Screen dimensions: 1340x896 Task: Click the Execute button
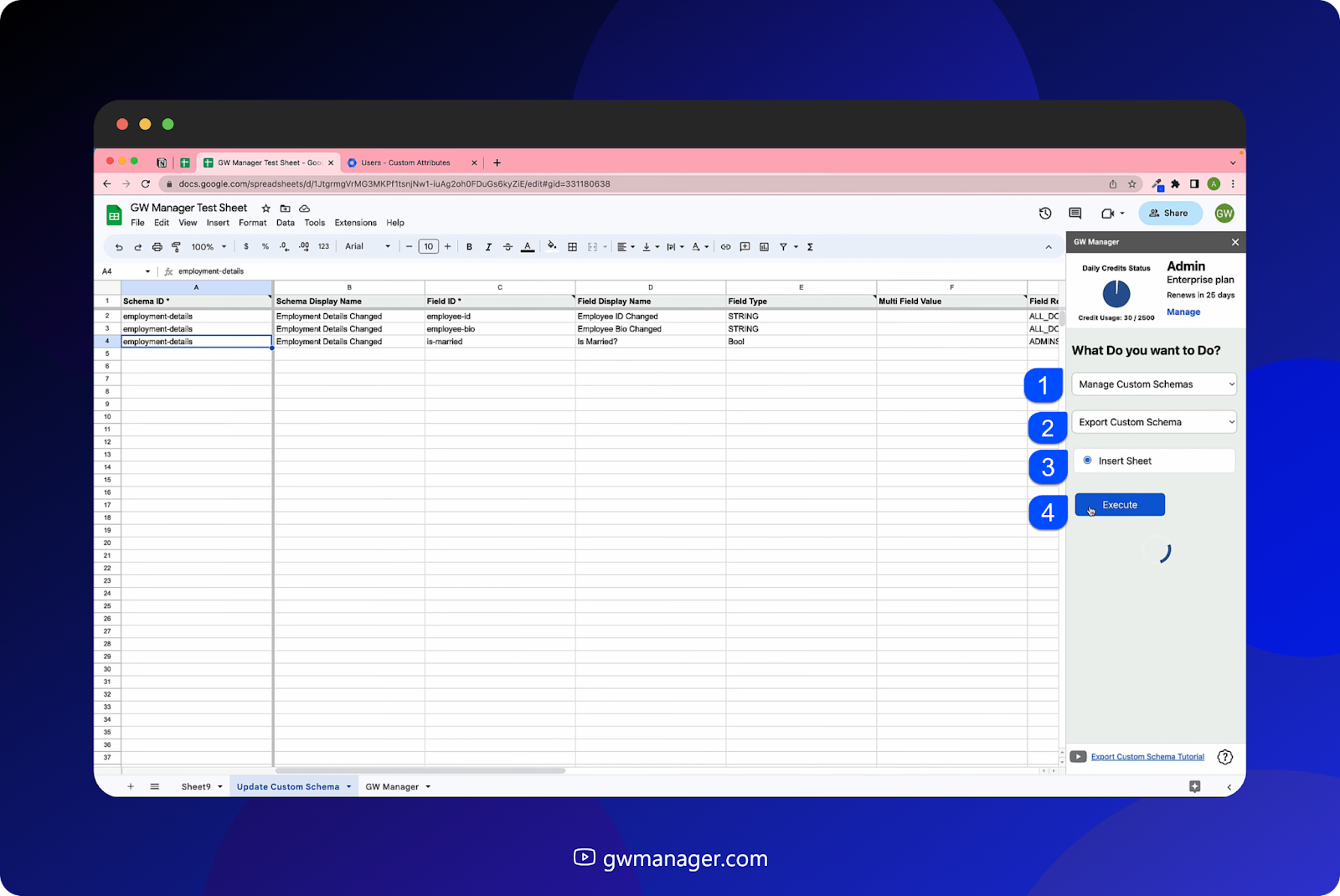[1120, 505]
